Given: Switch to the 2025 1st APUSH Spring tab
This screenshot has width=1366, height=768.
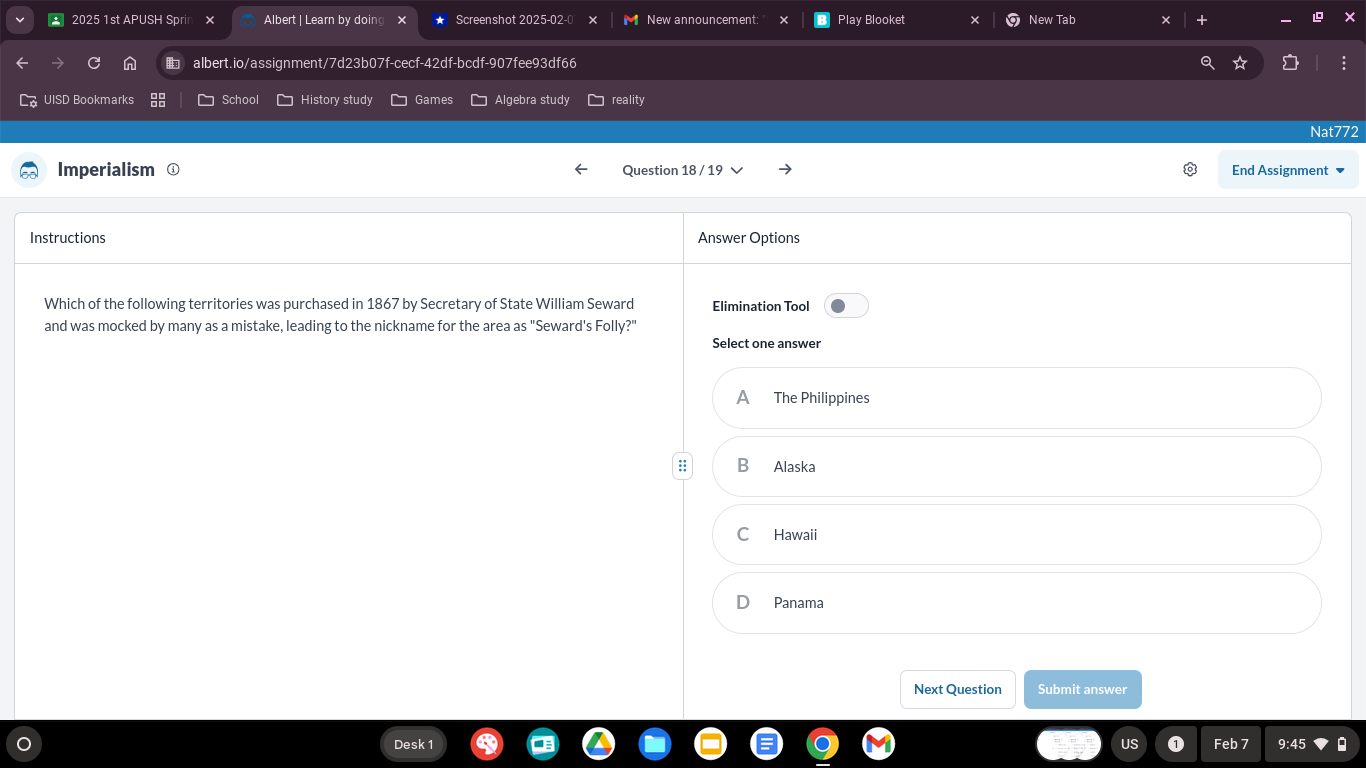Looking at the screenshot, I should point(131,20).
